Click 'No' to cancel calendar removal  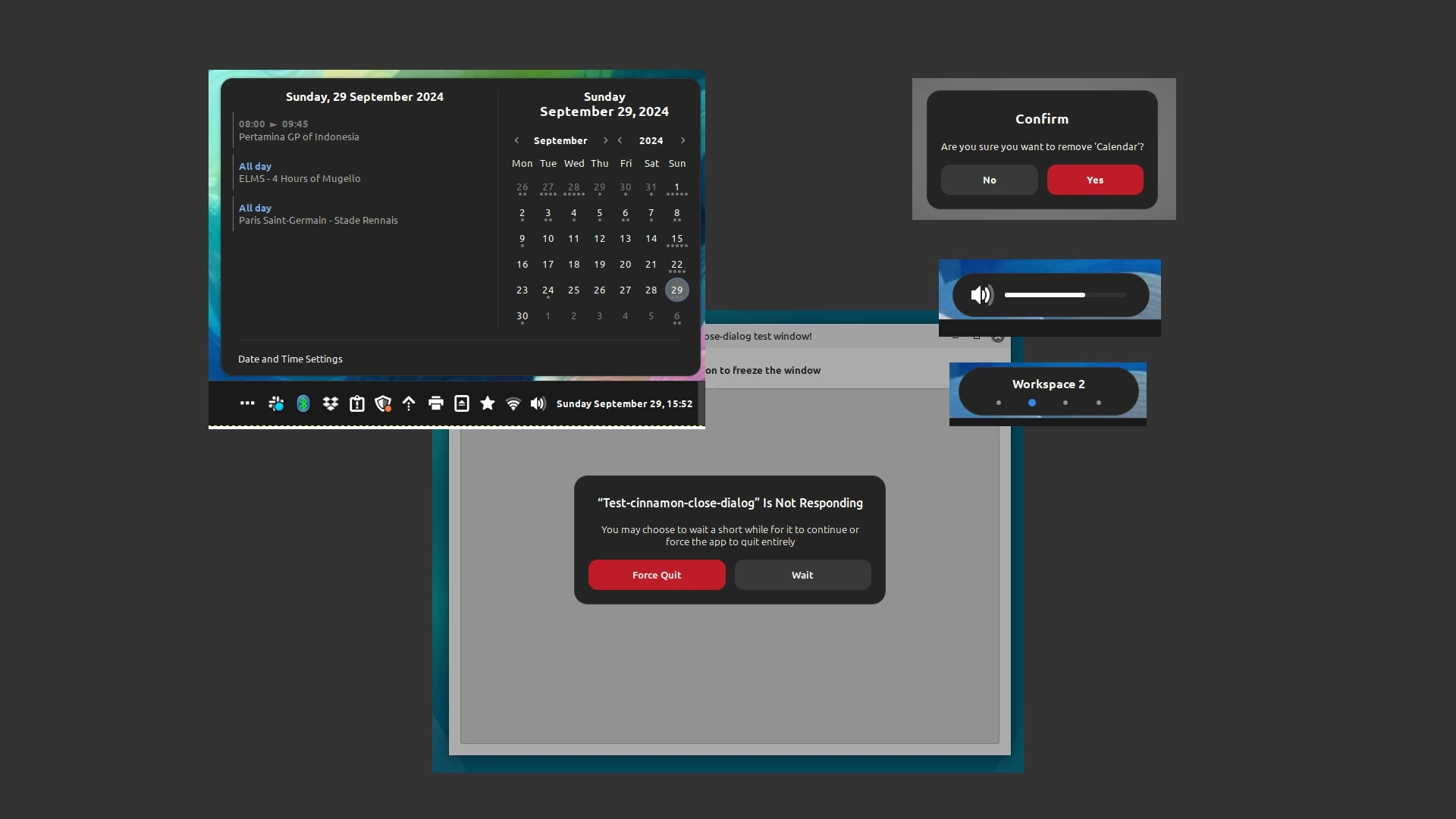pyautogui.click(x=989, y=179)
